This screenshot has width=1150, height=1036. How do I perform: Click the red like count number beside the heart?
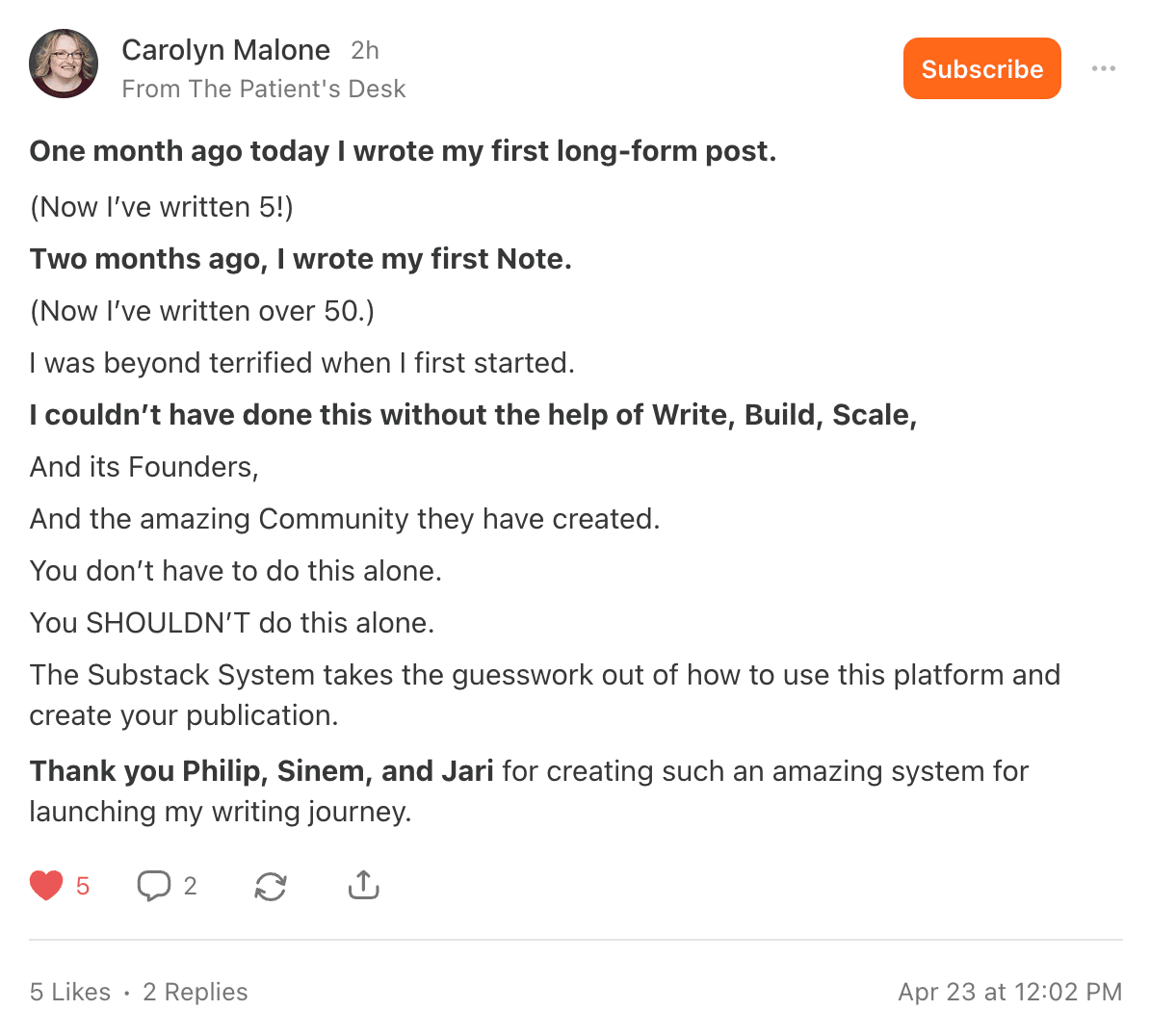point(83,886)
